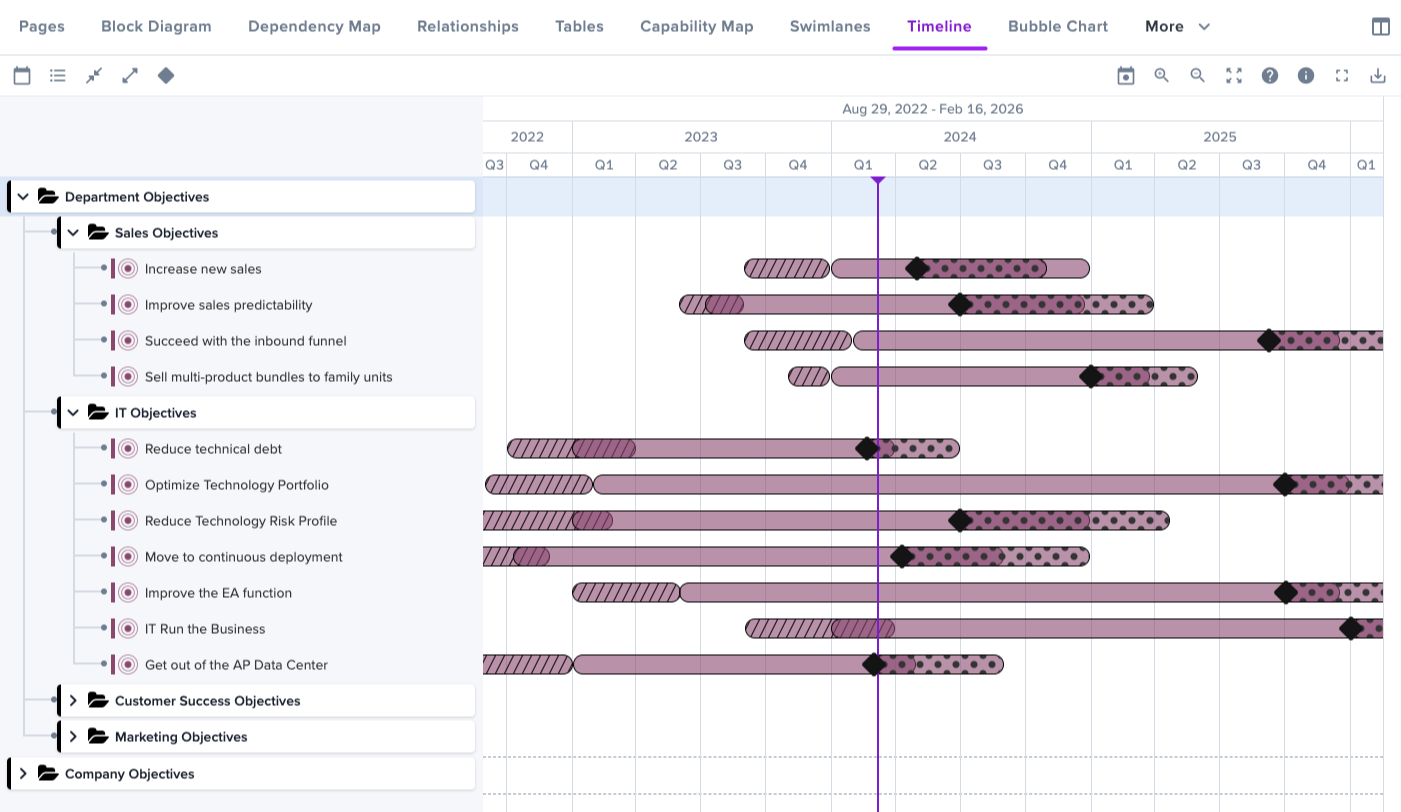This screenshot has width=1401, height=812.
Task: Select Get out of the AP Data Center row
Action: (236, 664)
